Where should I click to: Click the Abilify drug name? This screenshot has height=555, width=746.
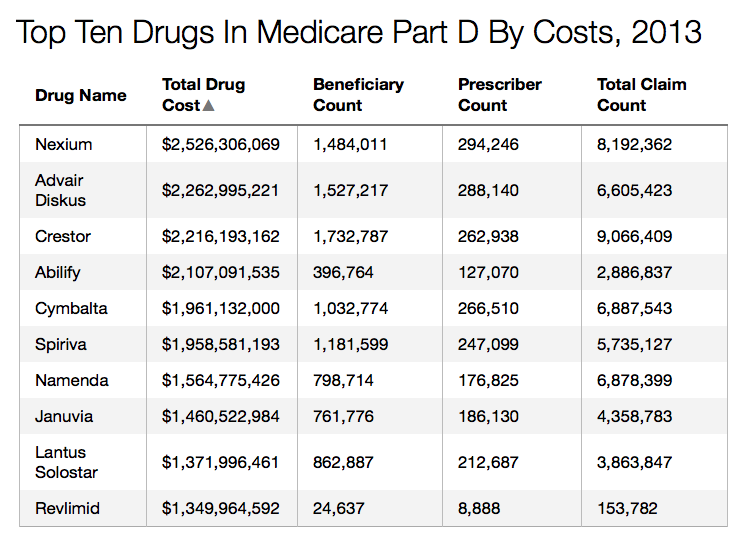click(x=58, y=273)
